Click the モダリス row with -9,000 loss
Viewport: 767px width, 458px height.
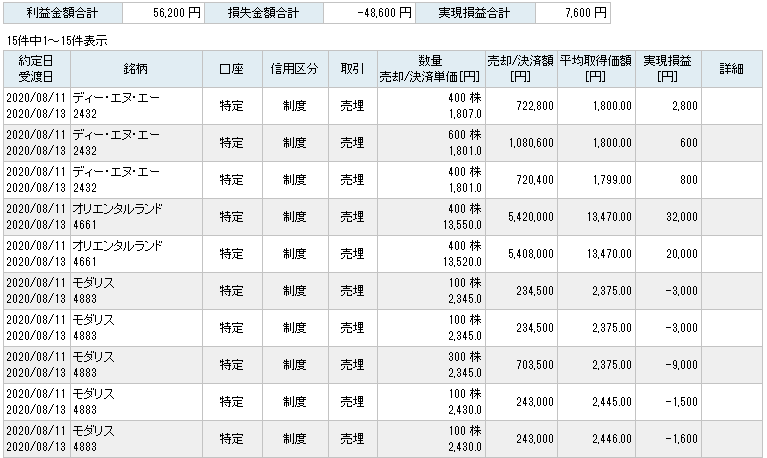point(383,365)
